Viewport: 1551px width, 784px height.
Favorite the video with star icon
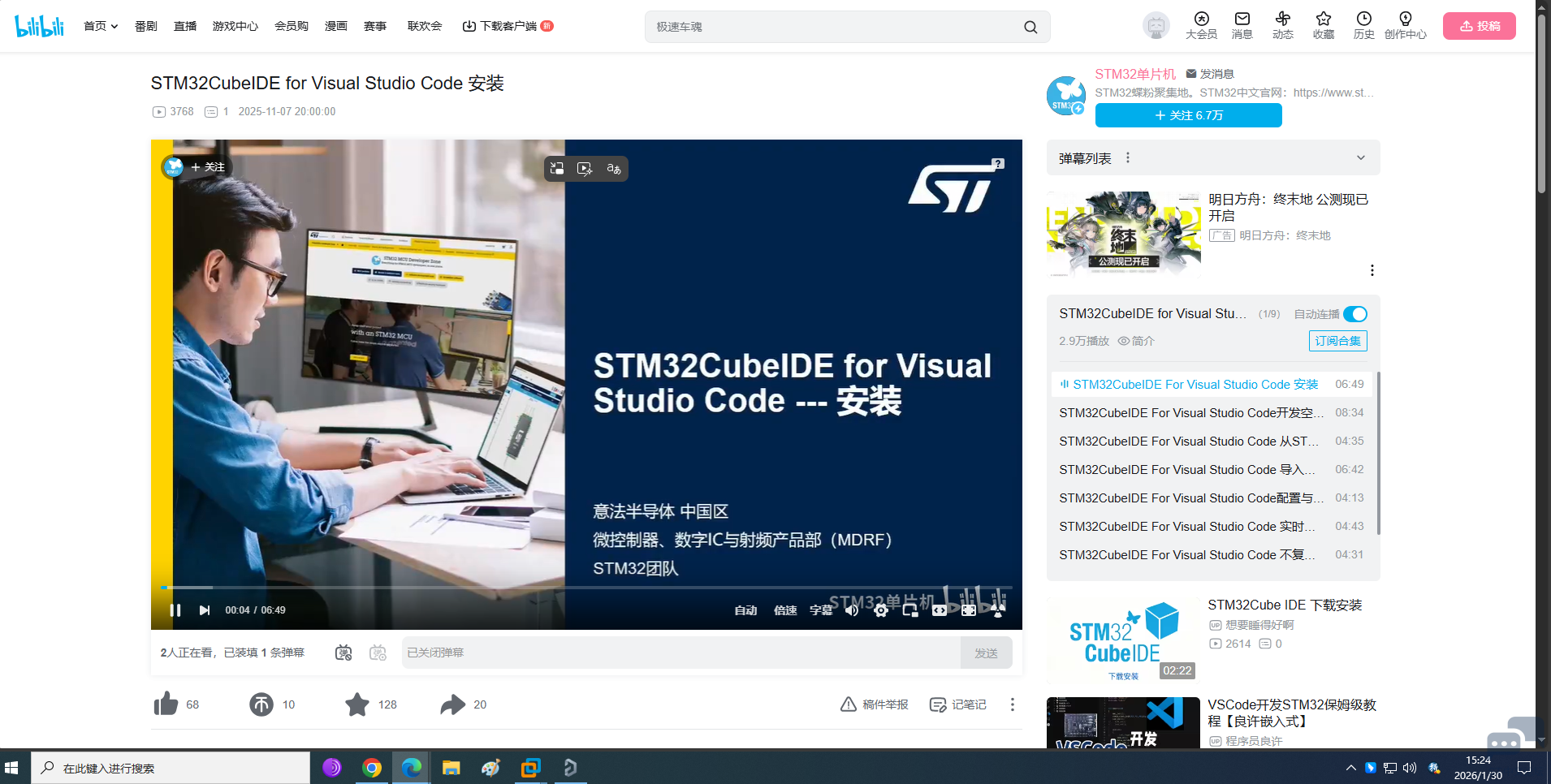(x=356, y=704)
